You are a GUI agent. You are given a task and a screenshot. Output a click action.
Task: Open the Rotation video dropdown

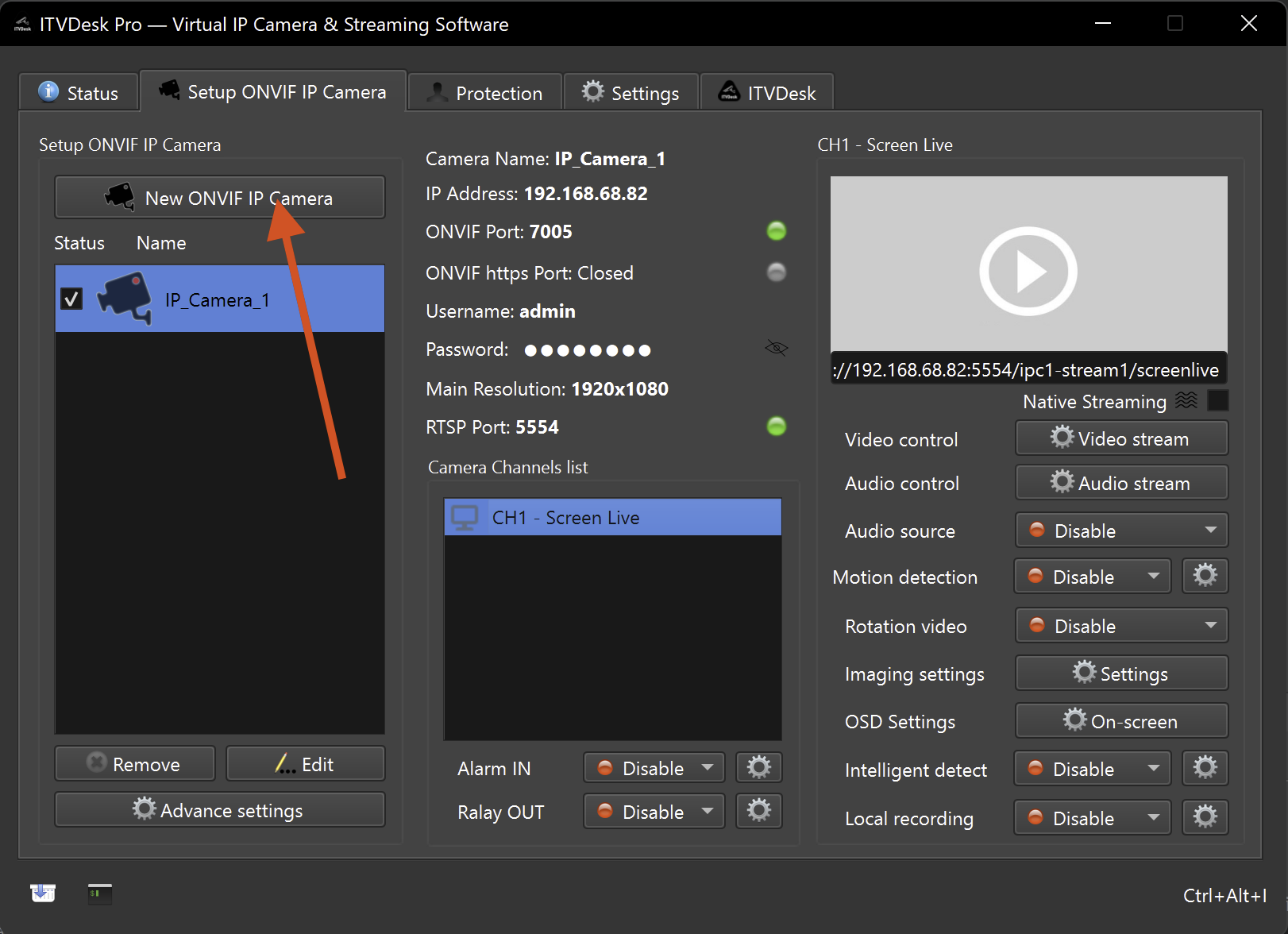point(1121,626)
